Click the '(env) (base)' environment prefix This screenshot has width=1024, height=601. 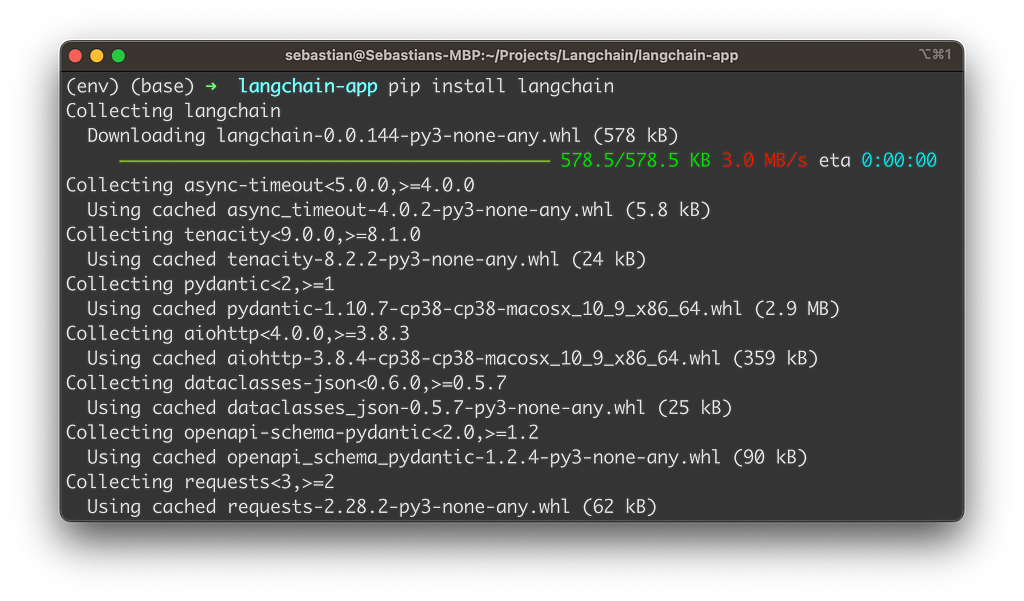coord(130,86)
